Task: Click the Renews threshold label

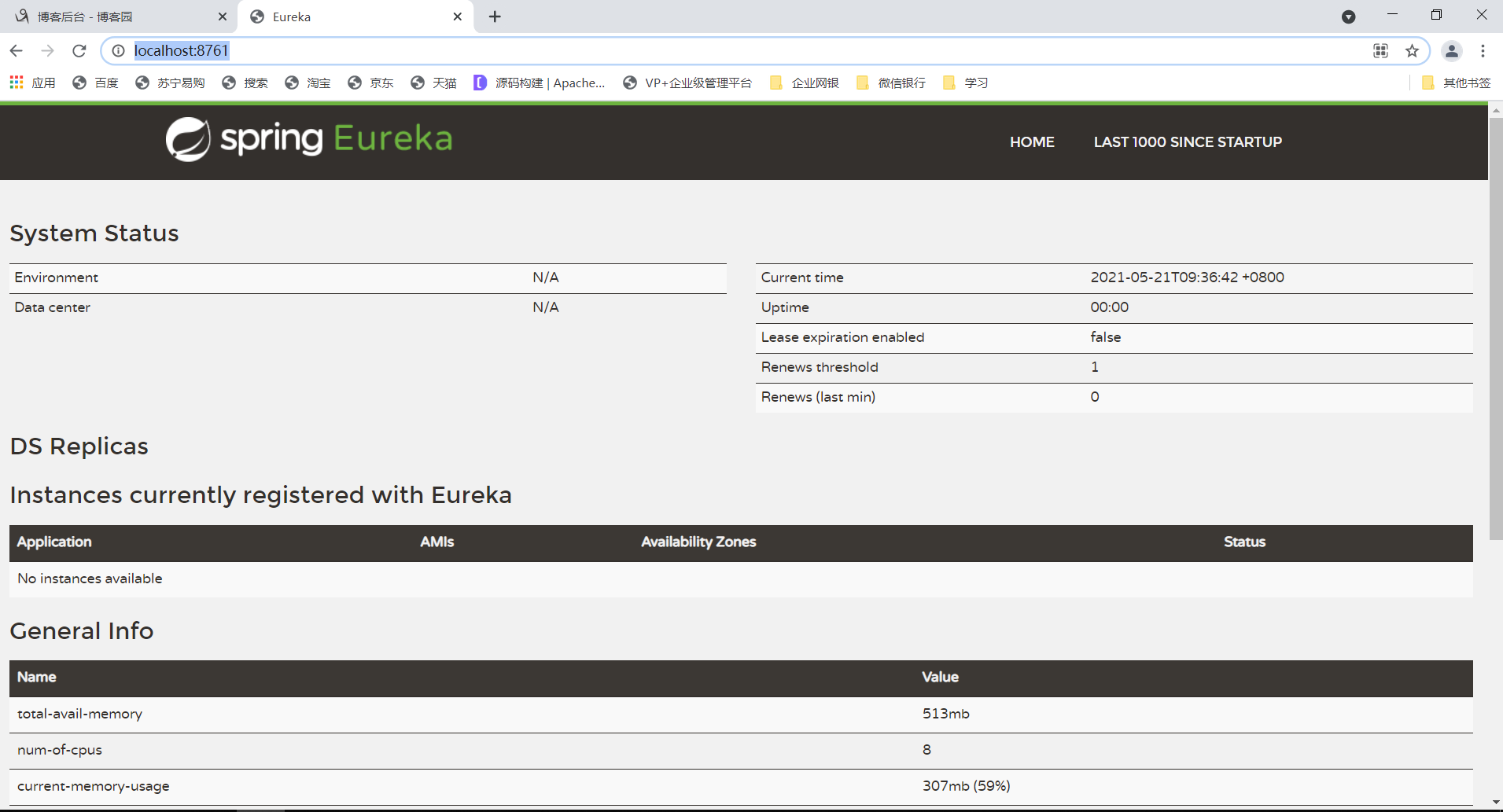Action: click(x=820, y=367)
